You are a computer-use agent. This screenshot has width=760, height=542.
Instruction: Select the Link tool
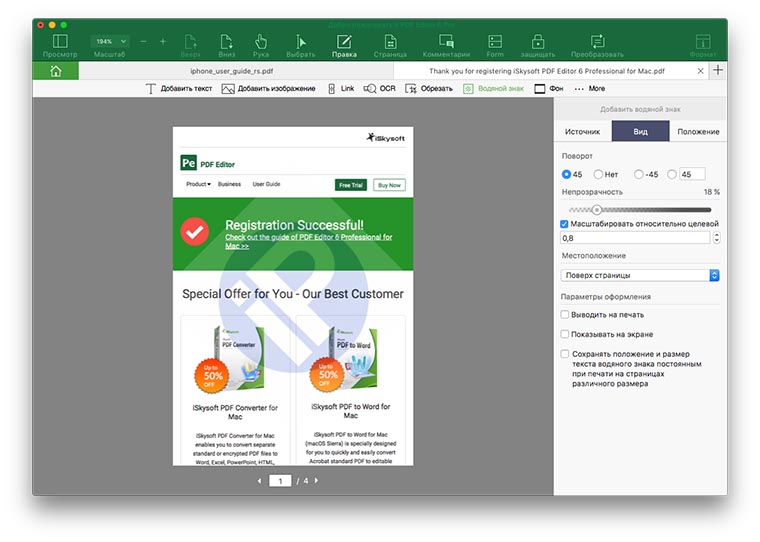click(x=341, y=89)
